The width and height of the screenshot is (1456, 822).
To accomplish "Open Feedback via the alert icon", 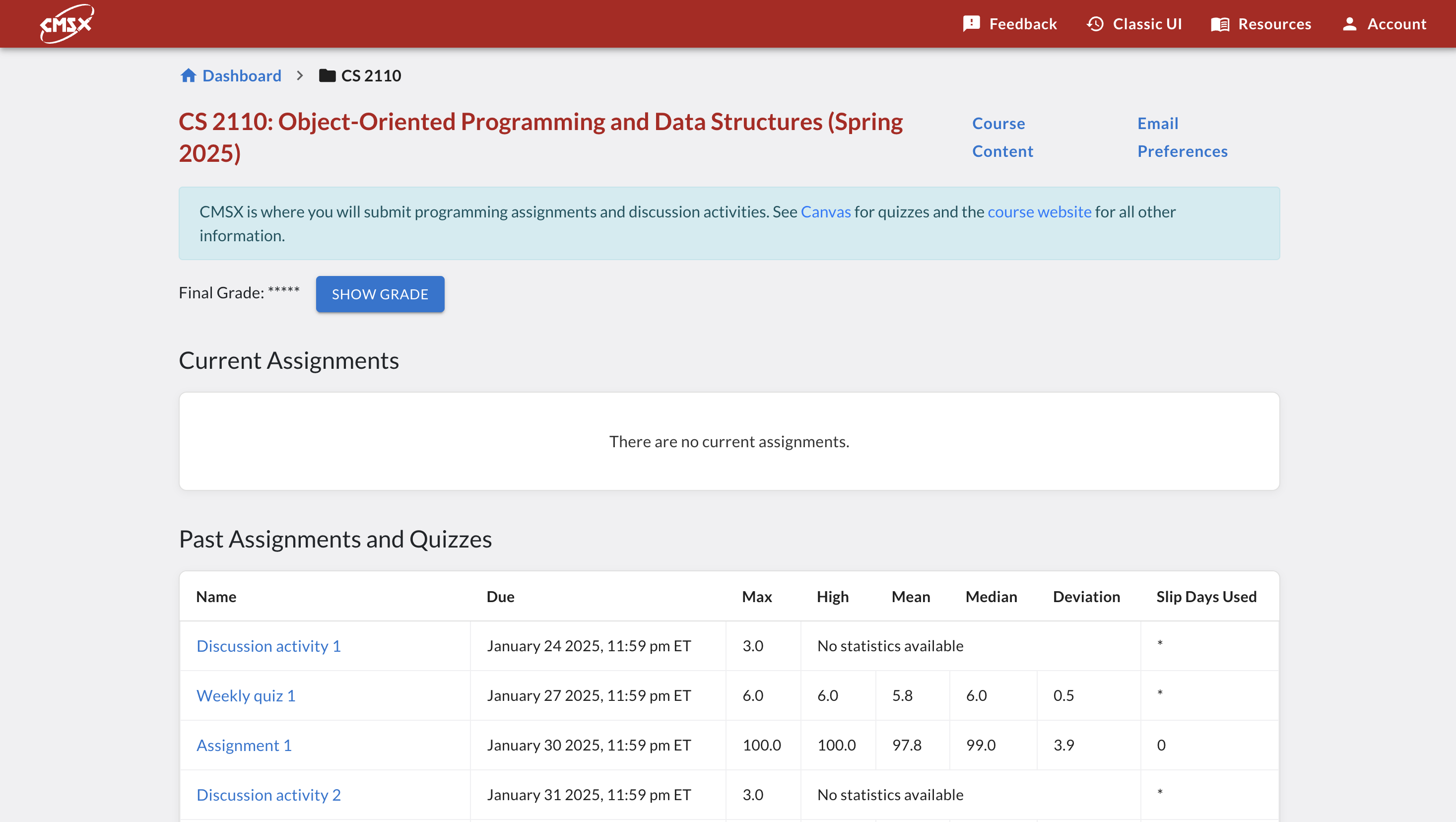I will (x=971, y=24).
